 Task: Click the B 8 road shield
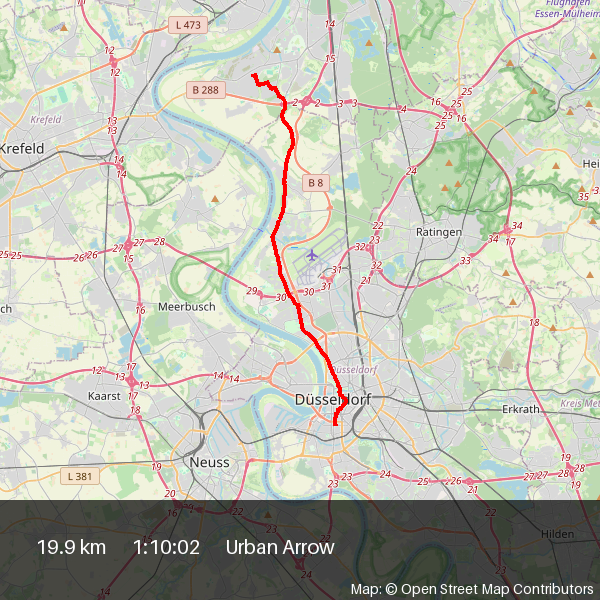pos(316,183)
